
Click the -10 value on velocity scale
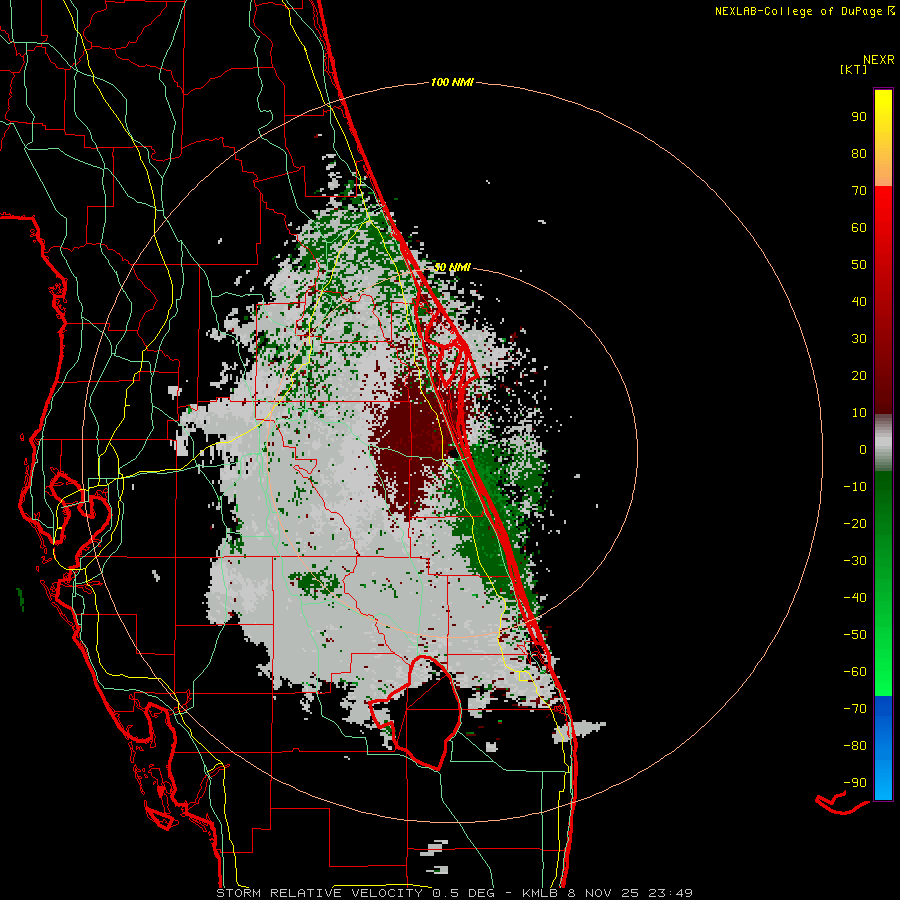(855, 487)
